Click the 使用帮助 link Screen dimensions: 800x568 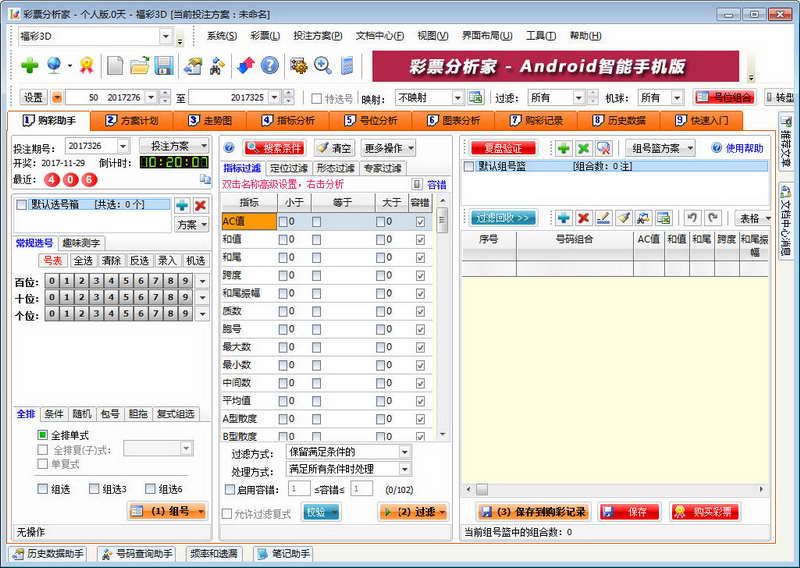coord(744,149)
